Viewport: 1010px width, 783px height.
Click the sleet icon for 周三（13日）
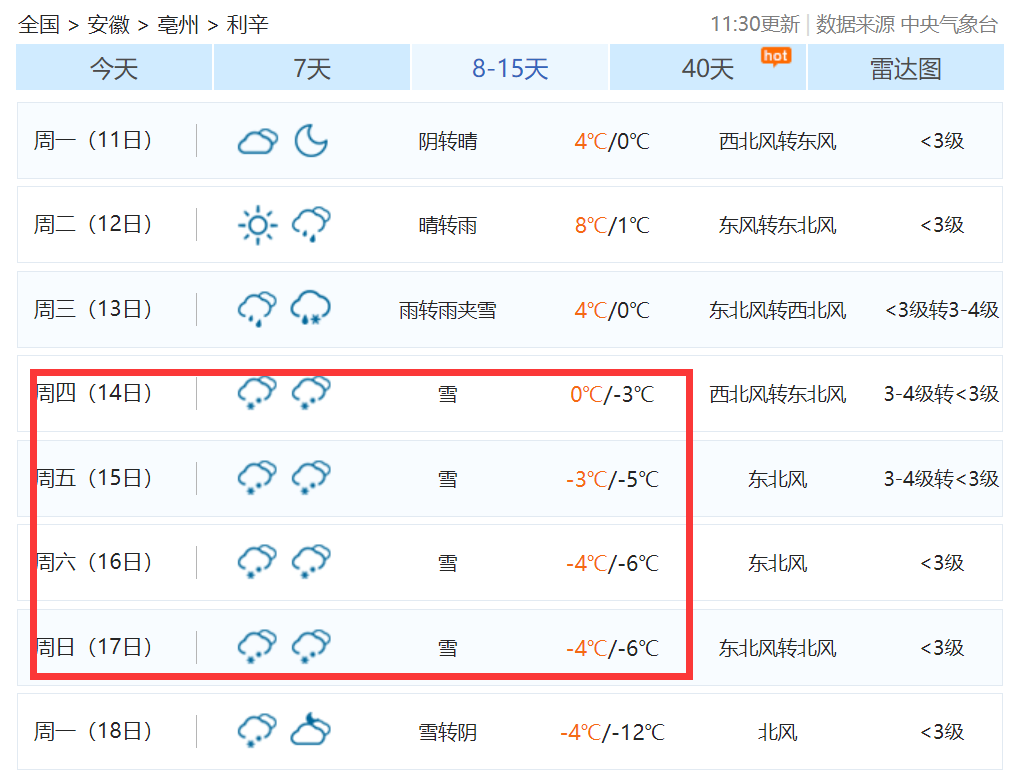point(311,308)
